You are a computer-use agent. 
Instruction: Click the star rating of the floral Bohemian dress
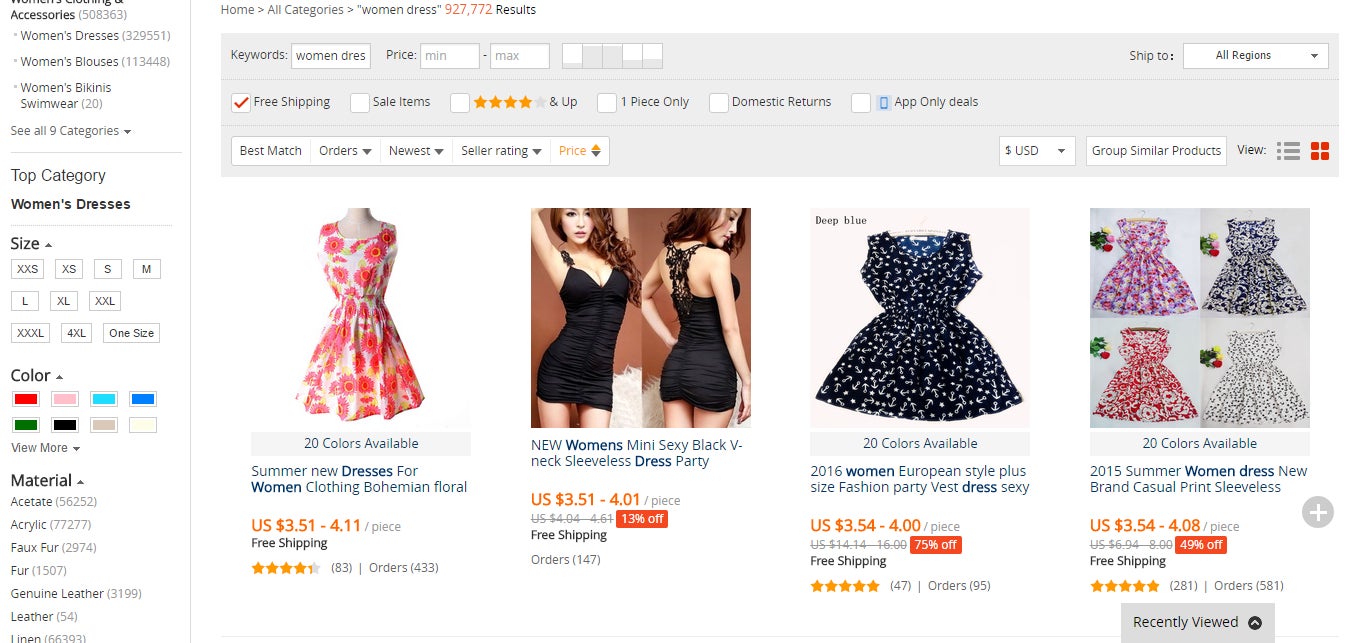click(286, 568)
